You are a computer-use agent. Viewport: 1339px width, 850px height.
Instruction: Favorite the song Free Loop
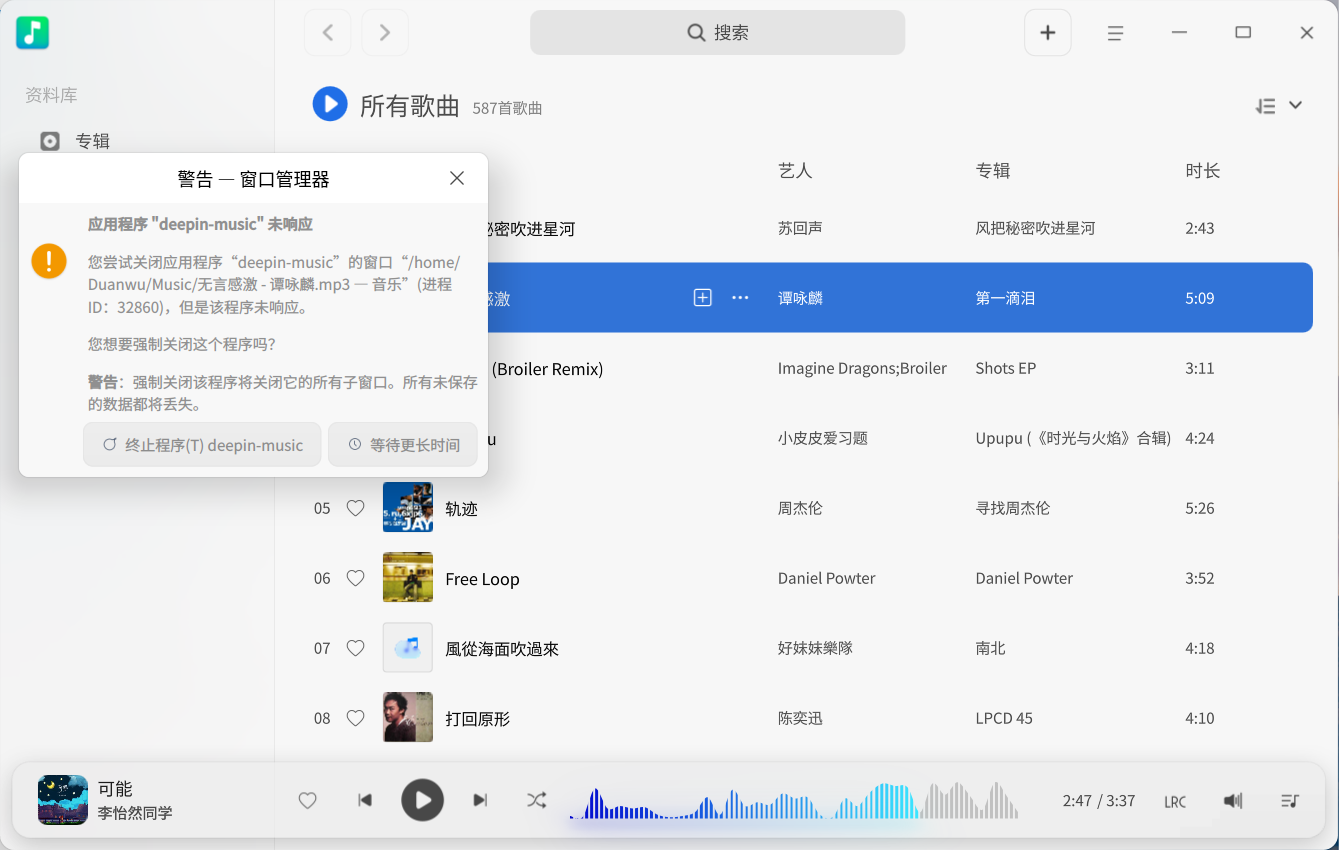pyautogui.click(x=355, y=578)
